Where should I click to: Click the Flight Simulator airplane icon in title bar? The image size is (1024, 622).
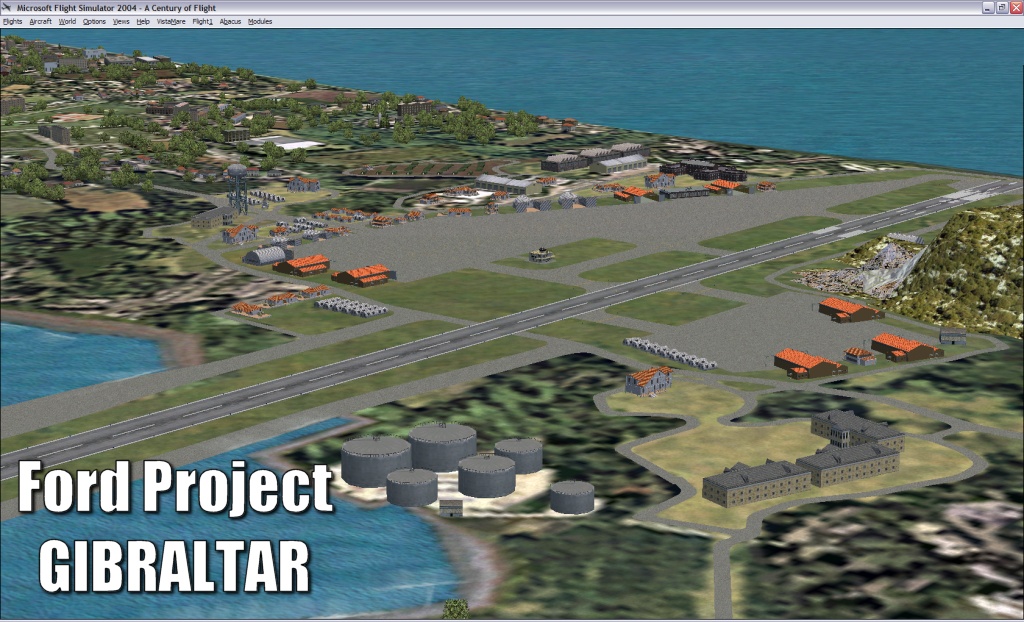(7, 8)
